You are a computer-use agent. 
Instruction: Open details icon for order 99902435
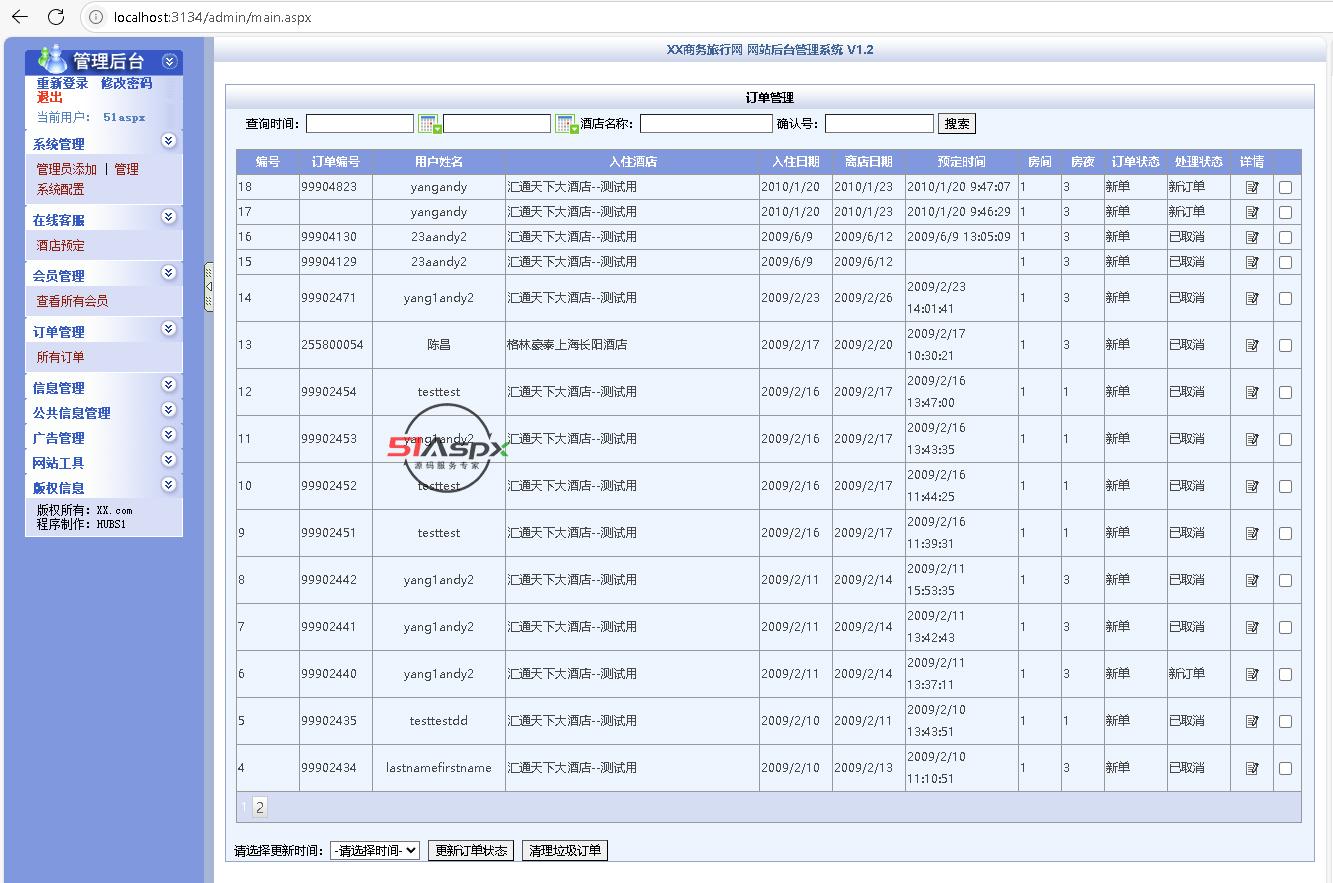tap(1252, 721)
